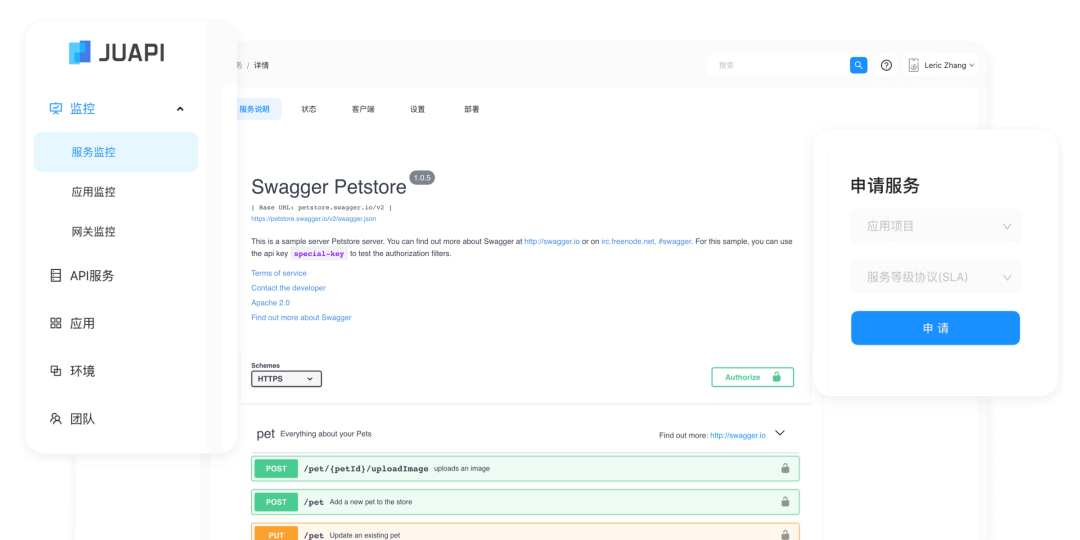Click the API服务 server icon
1080x540 pixels.
[x=56, y=276]
